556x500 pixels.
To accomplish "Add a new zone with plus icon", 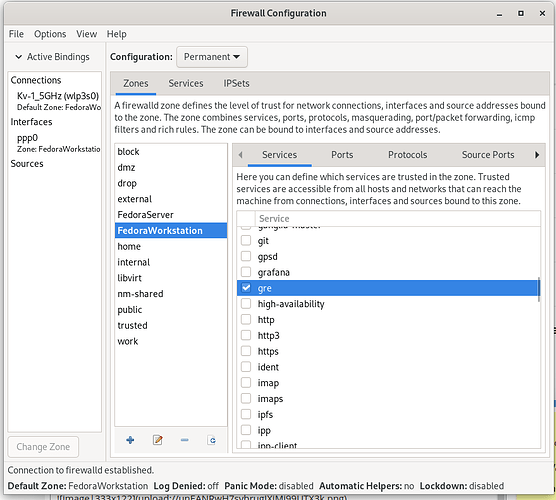I will point(130,440).
